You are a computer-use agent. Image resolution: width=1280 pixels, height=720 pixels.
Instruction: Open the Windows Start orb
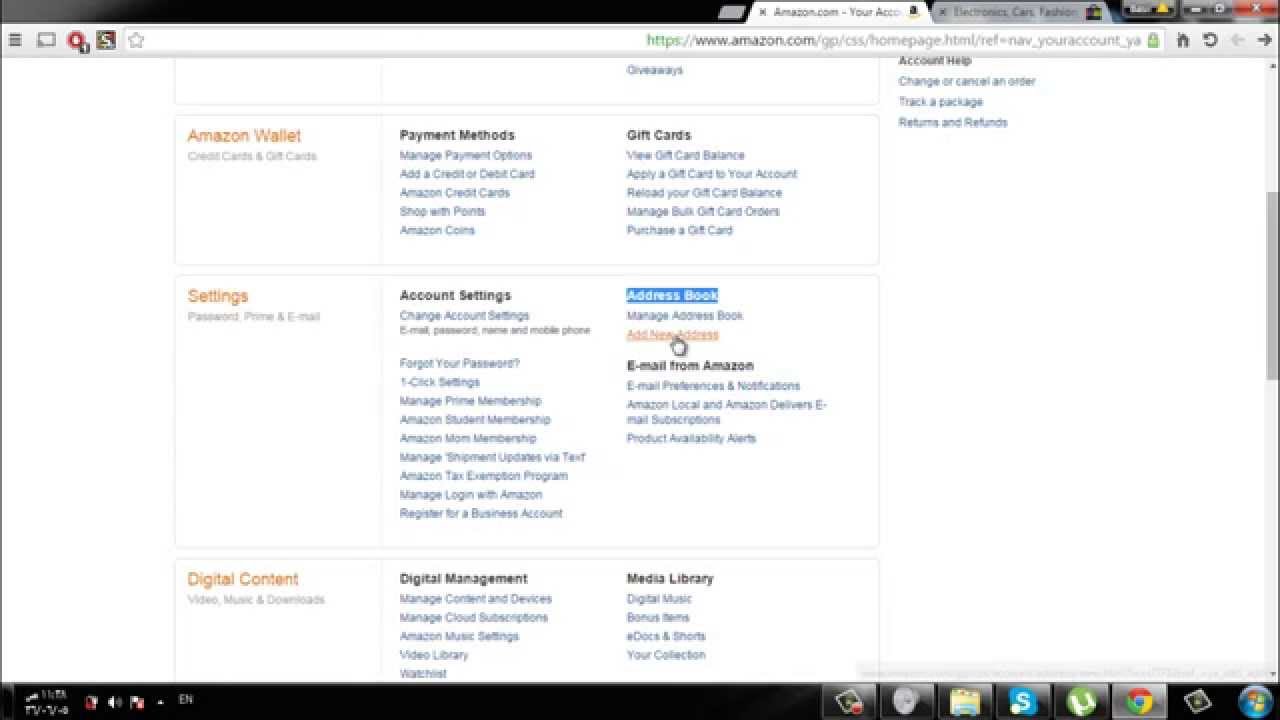pos(1255,701)
